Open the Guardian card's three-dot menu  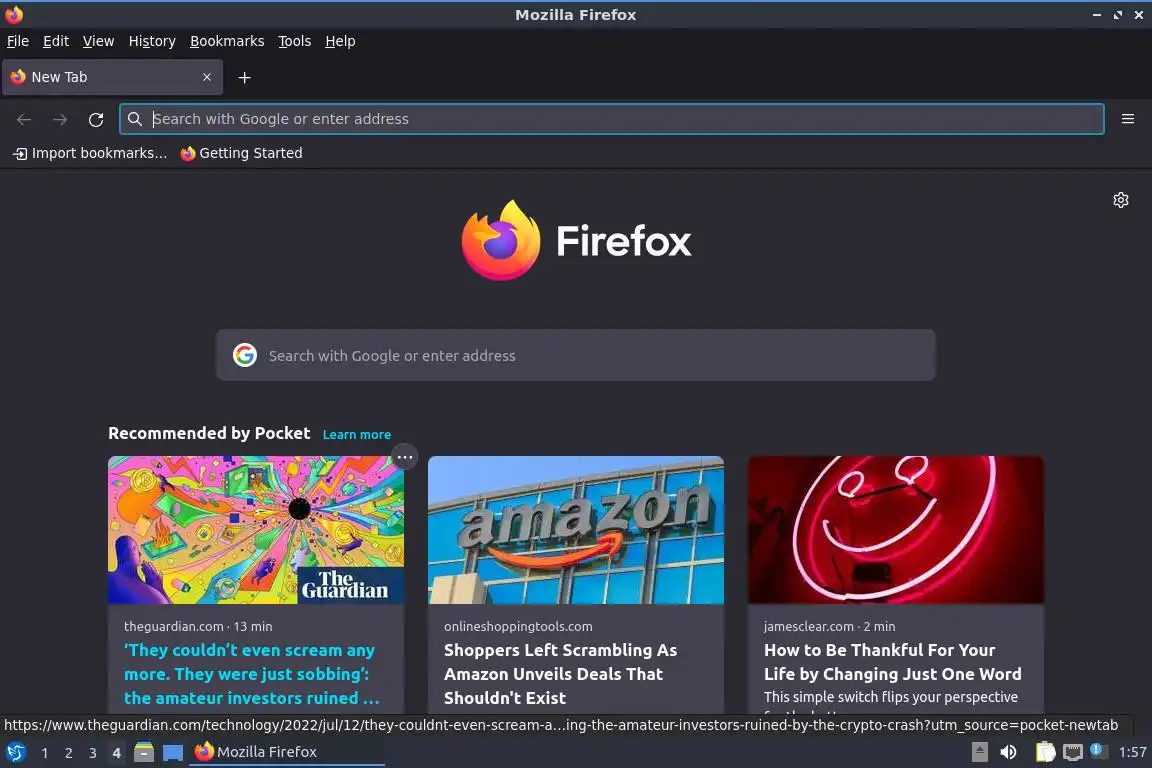(405, 457)
